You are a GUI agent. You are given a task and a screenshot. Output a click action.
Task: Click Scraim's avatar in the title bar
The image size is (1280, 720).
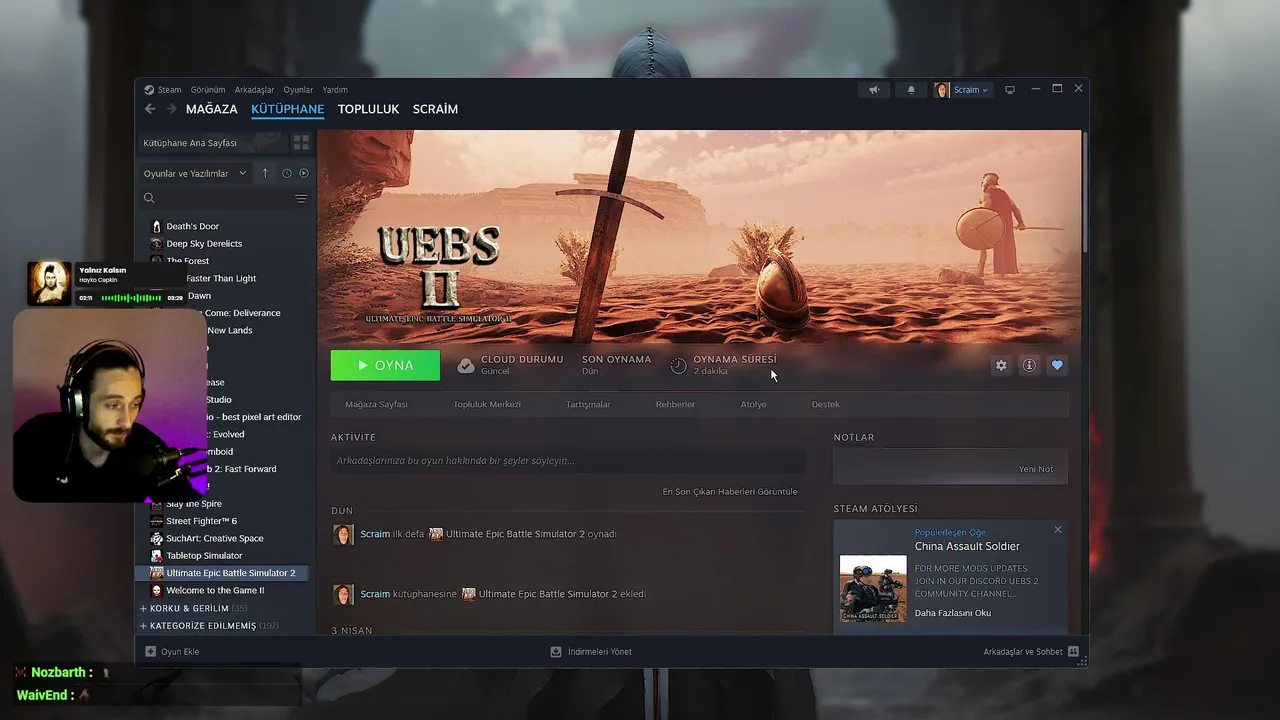(x=942, y=90)
